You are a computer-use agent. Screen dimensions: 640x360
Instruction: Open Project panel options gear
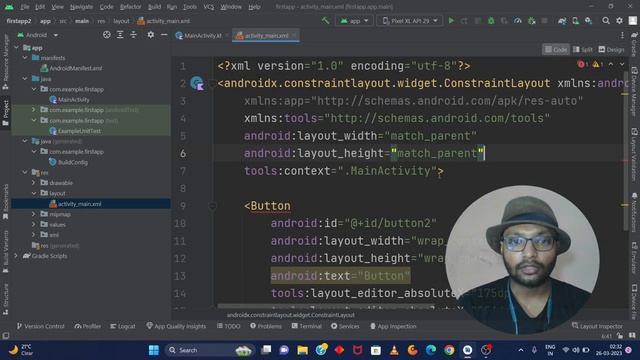pos(151,35)
